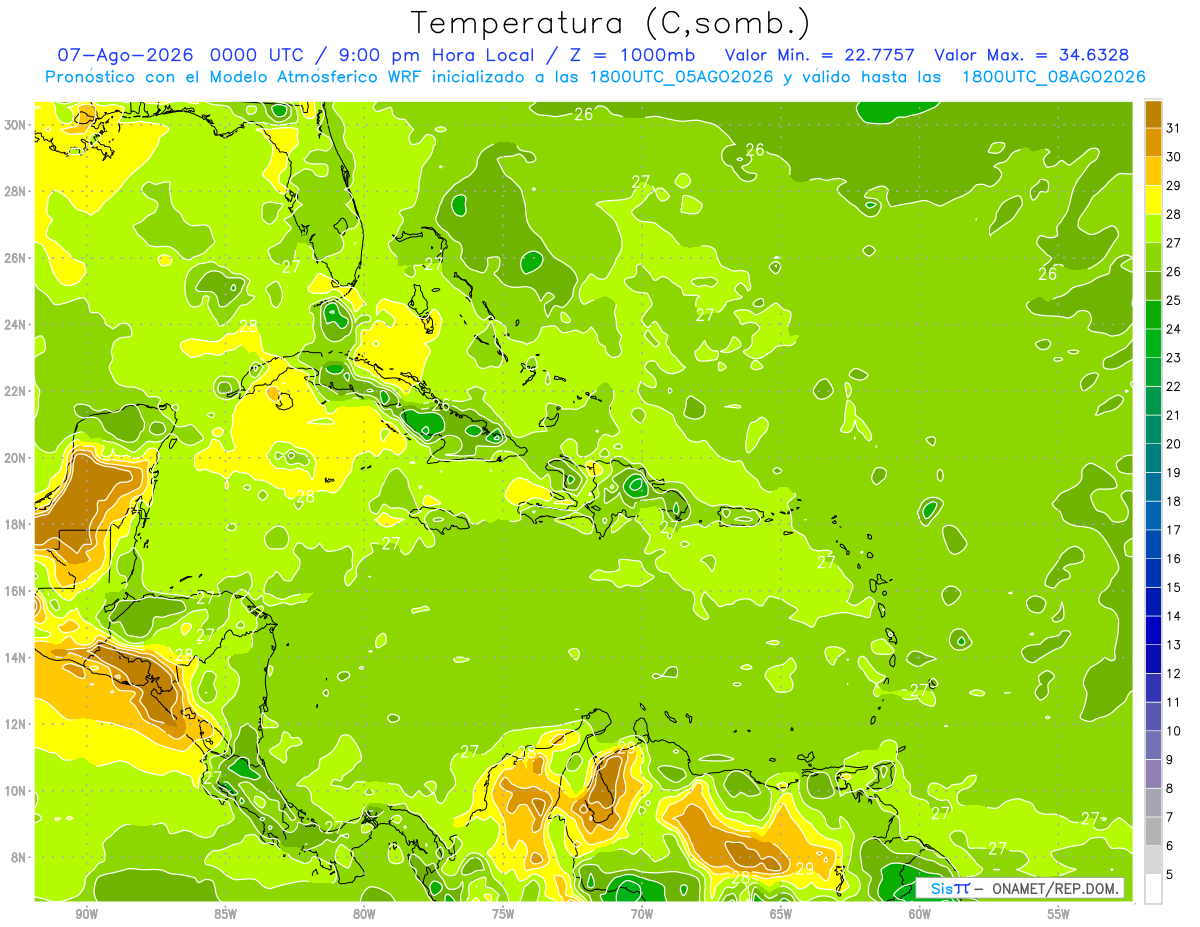
Task: Select the "07-Ago-2026 0000 UTC" date text
Action: [182, 55]
